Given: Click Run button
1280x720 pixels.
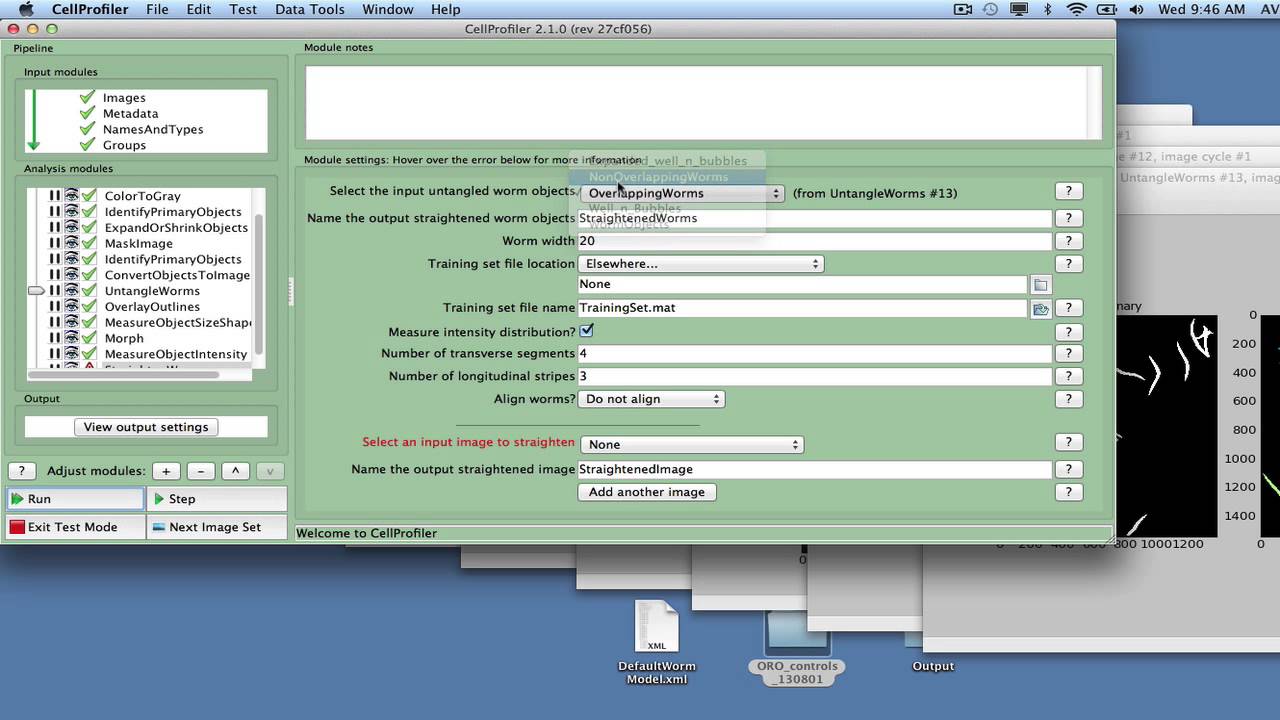Looking at the screenshot, I should click(x=76, y=499).
